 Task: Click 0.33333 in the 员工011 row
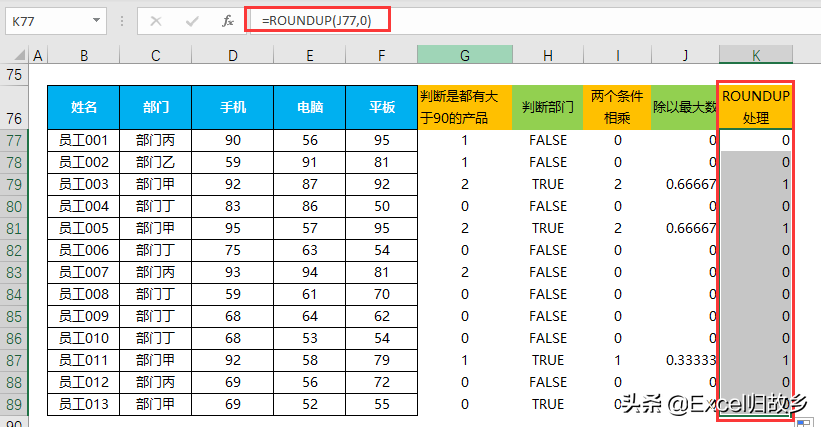pyautogui.click(x=685, y=360)
